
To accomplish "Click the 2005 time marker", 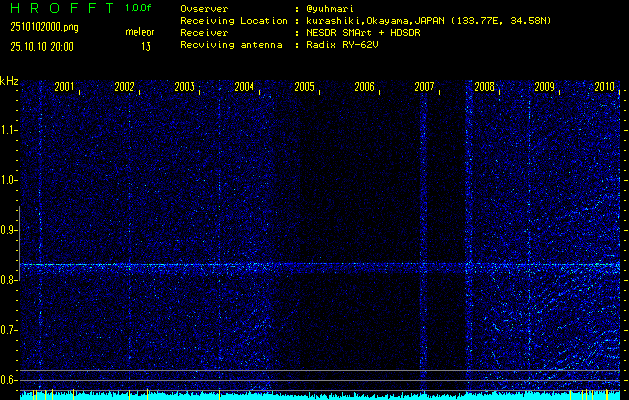I will coord(304,87).
